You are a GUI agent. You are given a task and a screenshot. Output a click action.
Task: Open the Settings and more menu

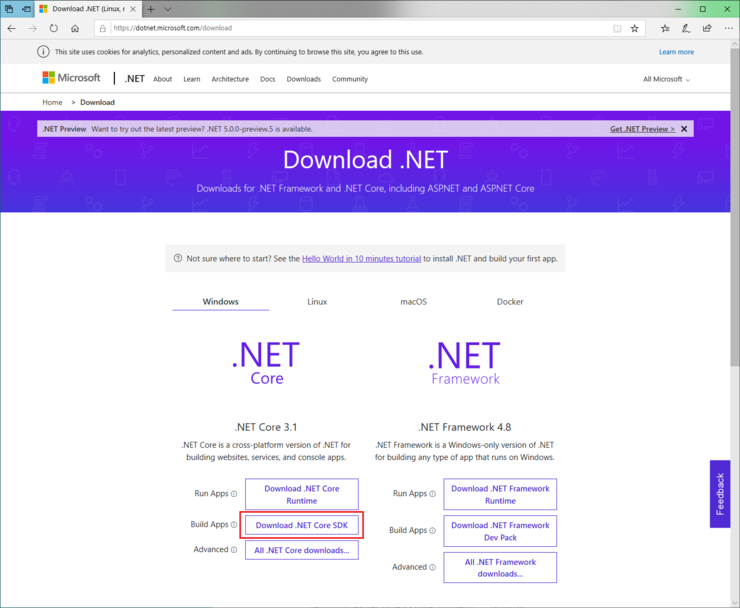[728, 28]
